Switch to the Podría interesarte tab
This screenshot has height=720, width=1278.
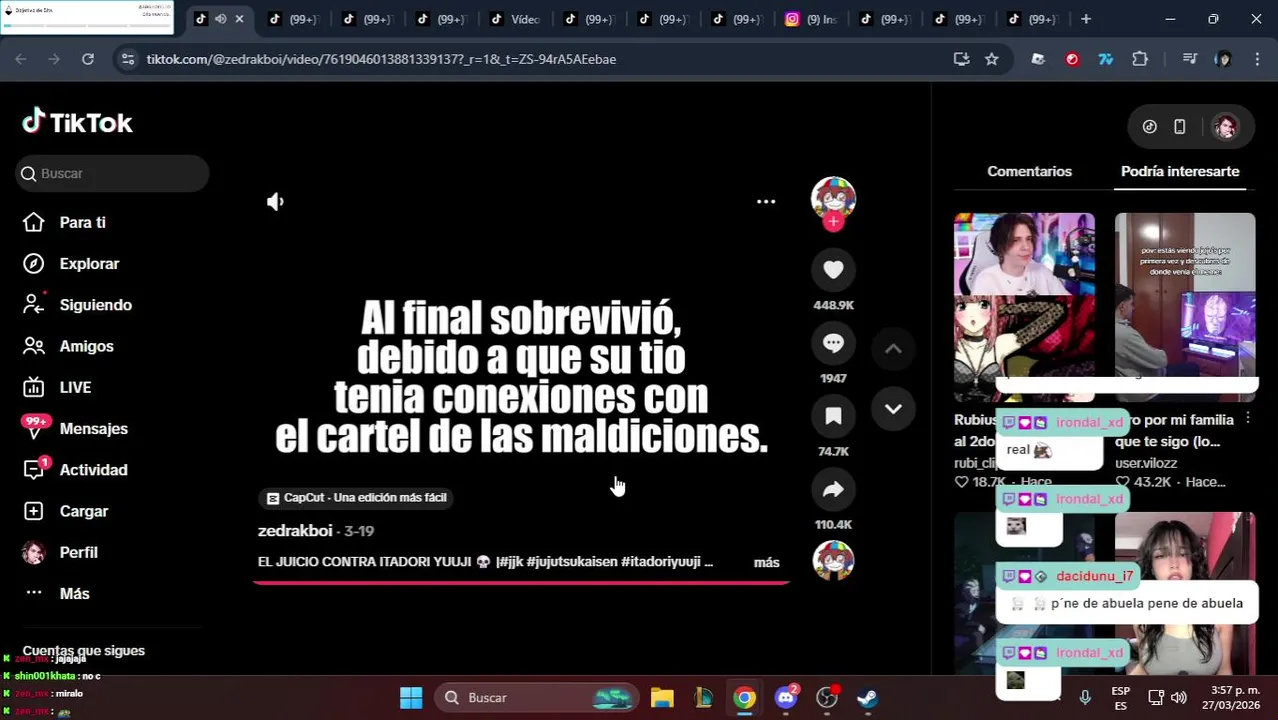click(x=1180, y=171)
